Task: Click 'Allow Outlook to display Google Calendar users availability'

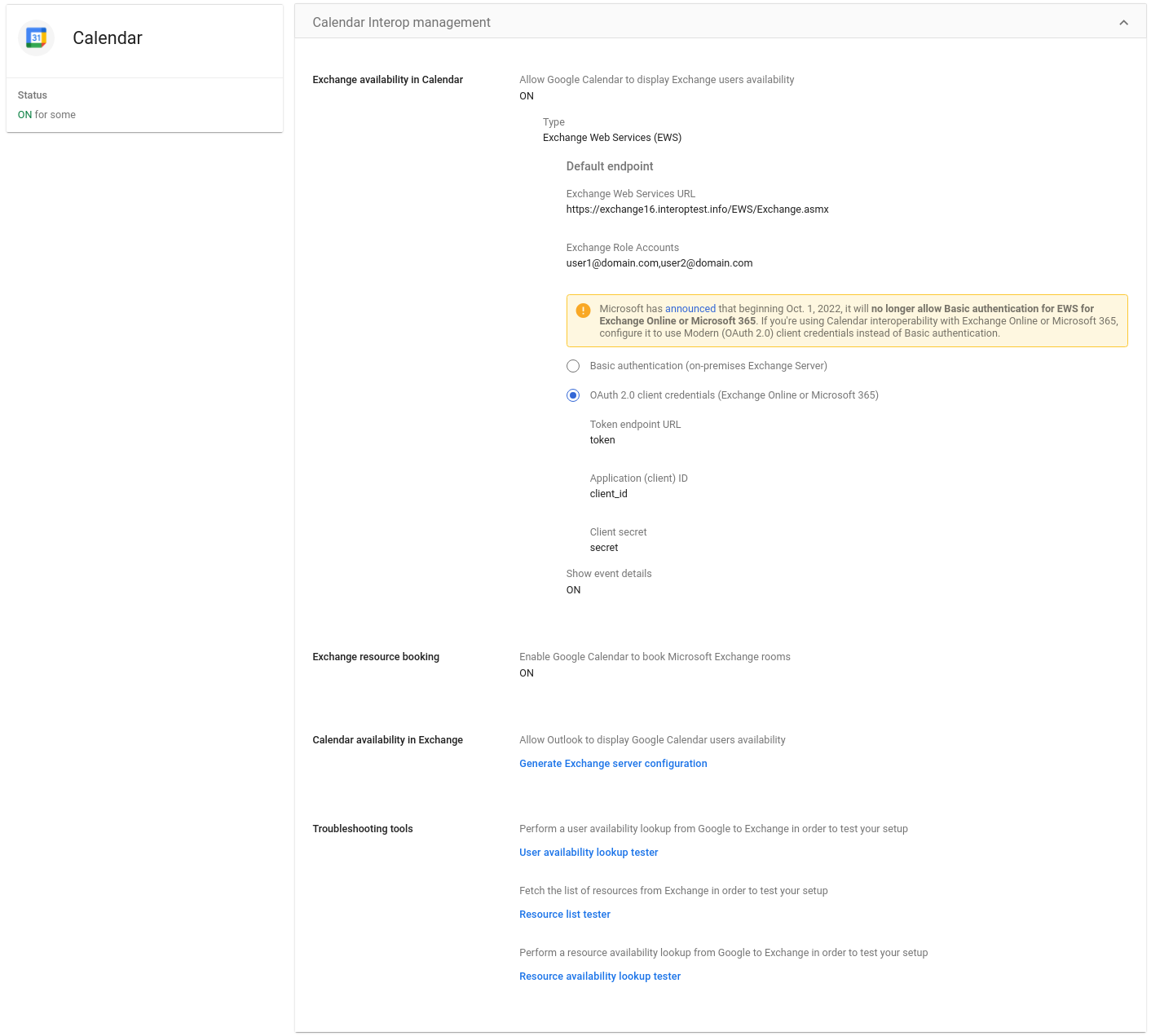Action: tap(652, 740)
